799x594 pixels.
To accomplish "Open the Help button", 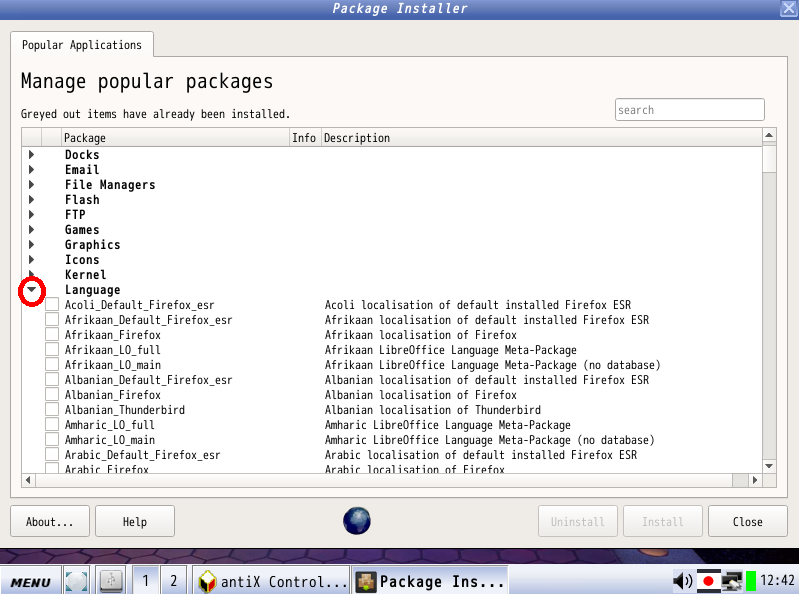I will [135, 521].
